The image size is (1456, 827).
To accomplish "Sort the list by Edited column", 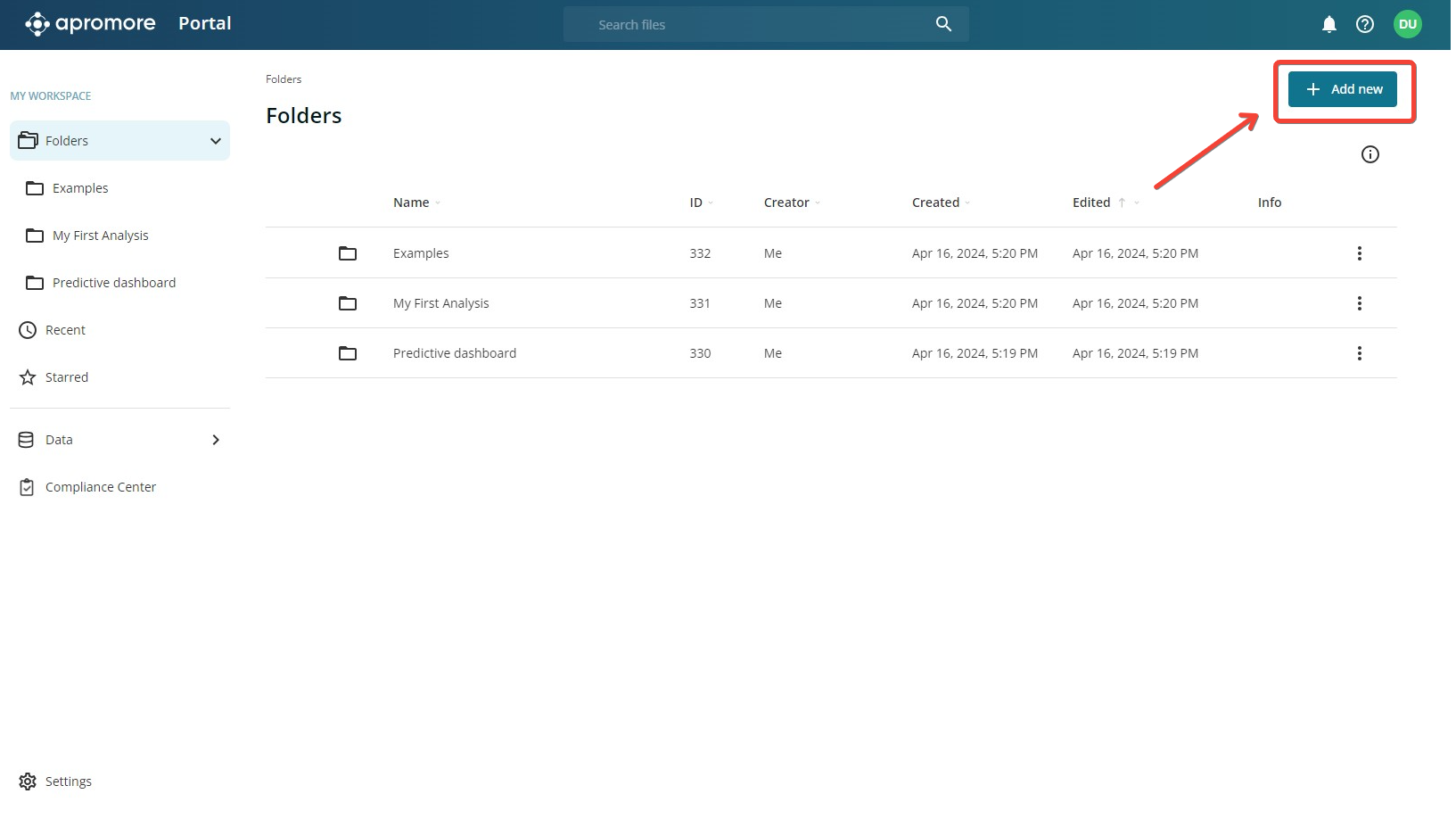I will [x=1091, y=203].
